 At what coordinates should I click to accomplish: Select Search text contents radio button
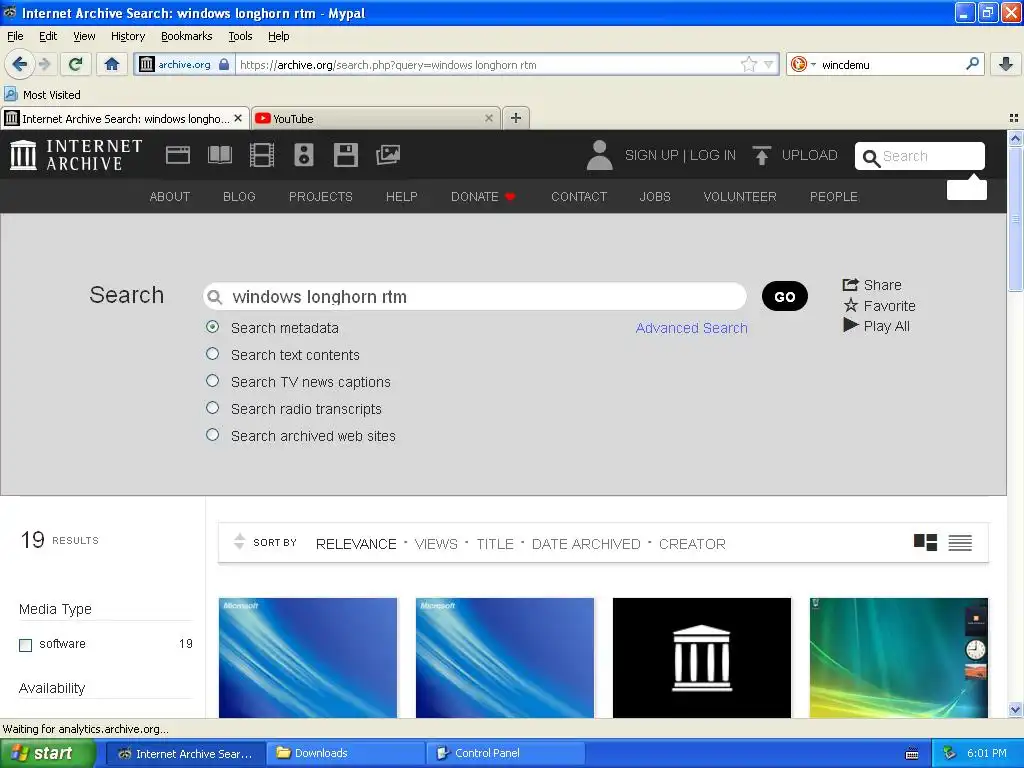(x=212, y=353)
